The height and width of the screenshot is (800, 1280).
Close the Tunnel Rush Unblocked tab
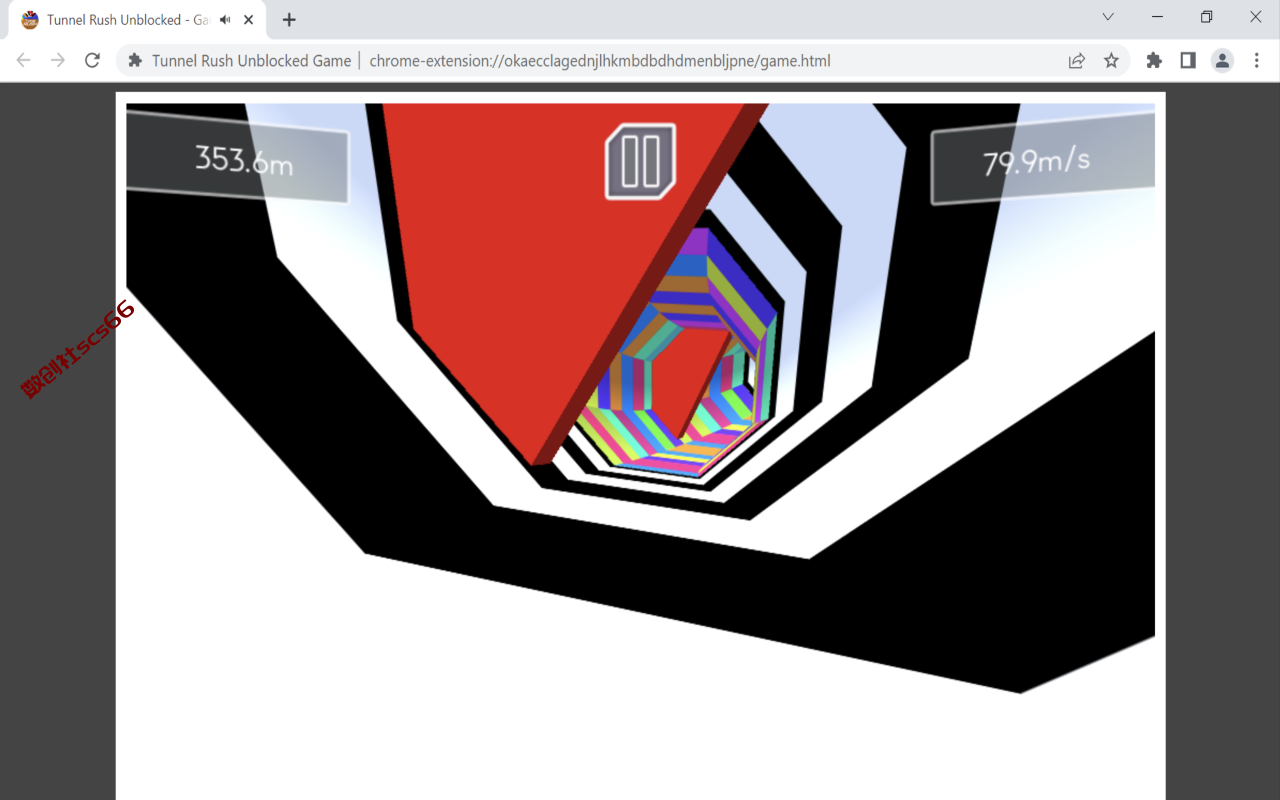(x=249, y=19)
